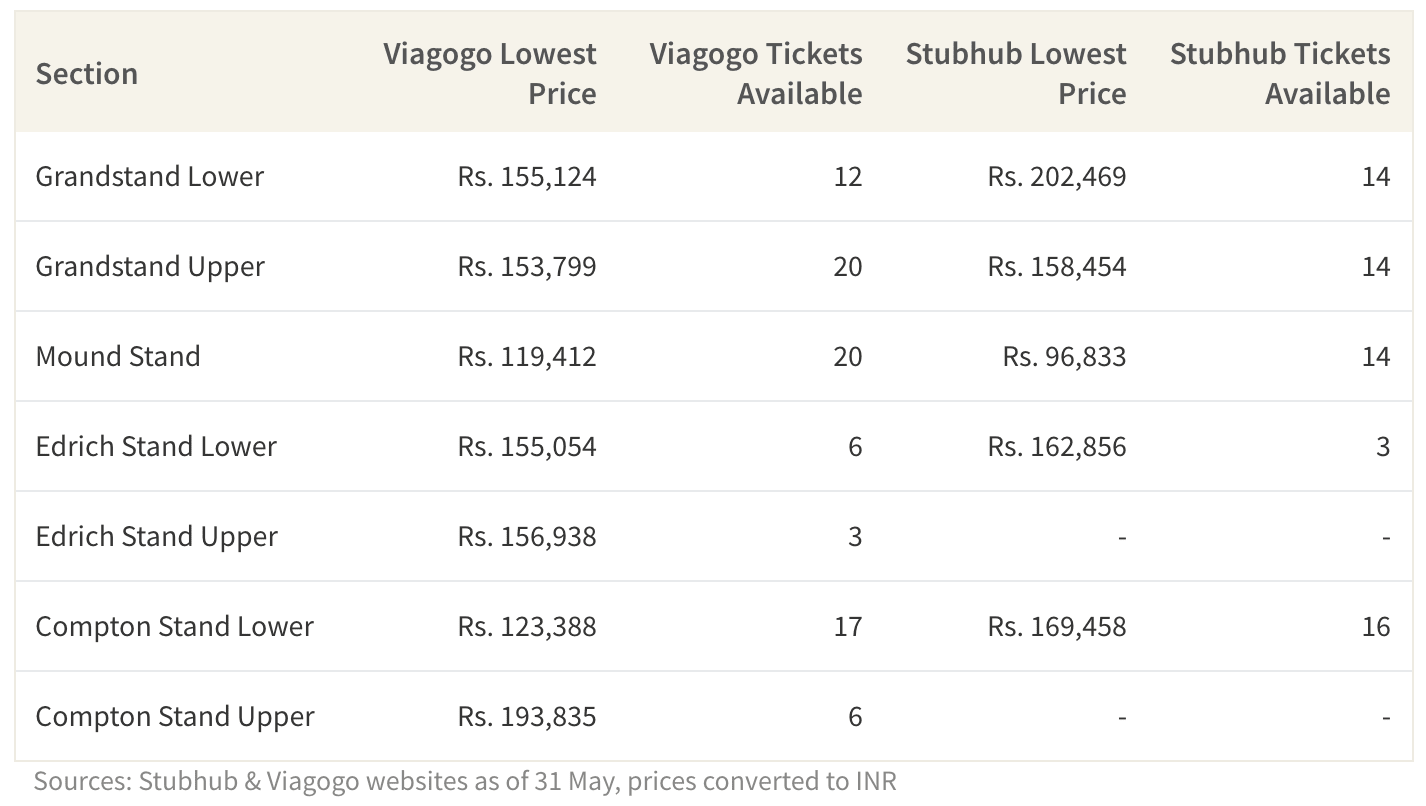The height and width of the screenshot is (806, 1426).
Task: Select the Stubhub Lowest Price header
Action: (x=1016, y=73)
